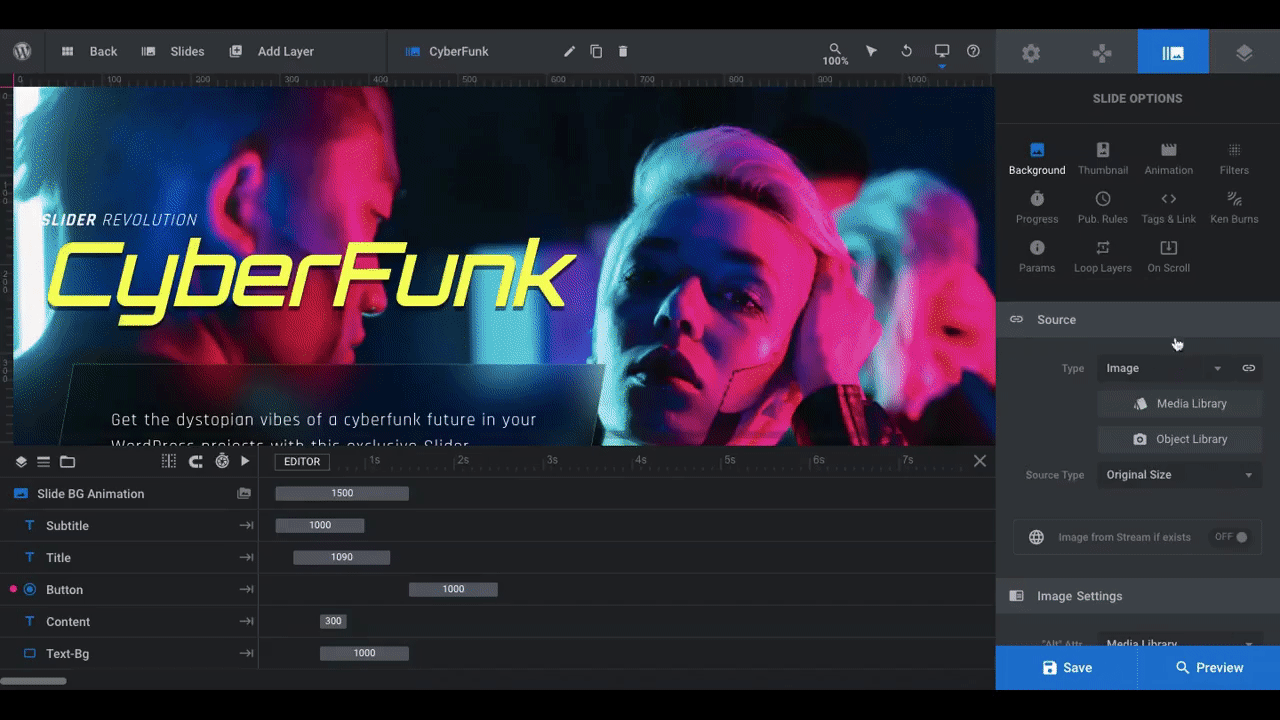Open the WordPress logo menu
Viewport: 1280px width, 720px height.
click(22, 51)
